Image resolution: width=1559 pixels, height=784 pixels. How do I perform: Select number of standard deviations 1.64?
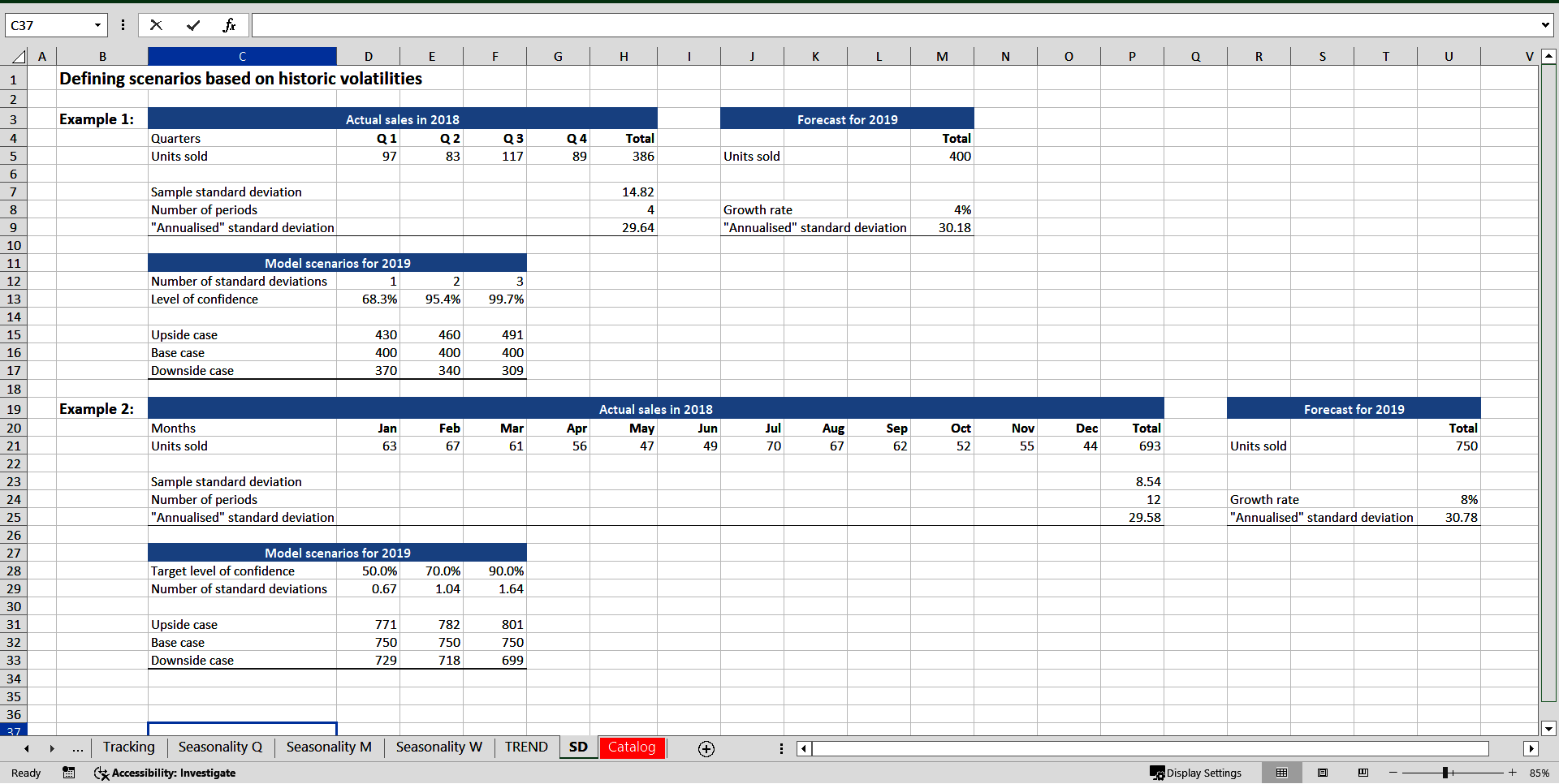point(495,588)
